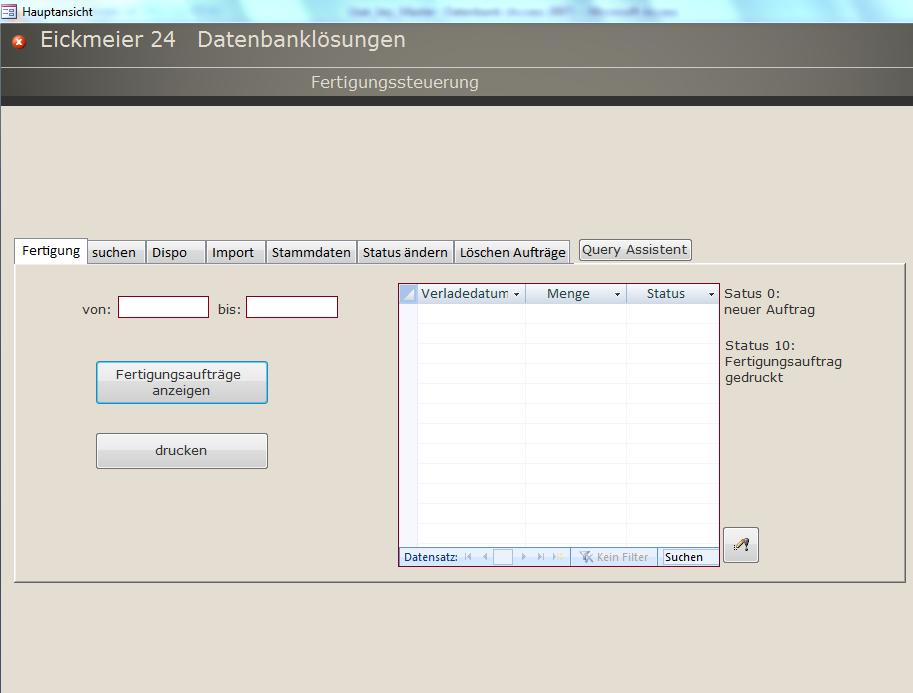
Task: Click the Query Assistent button
Action: coord(635,250)
